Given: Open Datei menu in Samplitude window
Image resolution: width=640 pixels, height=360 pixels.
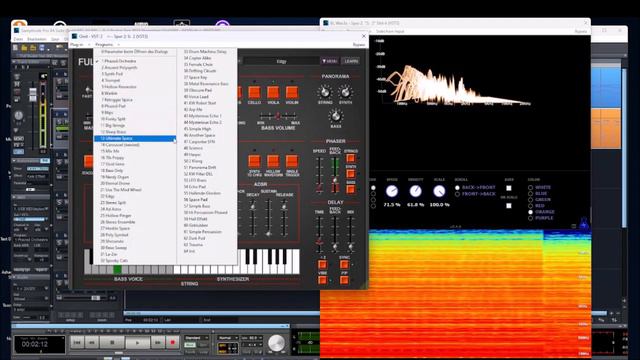Looking at the screenshot, I should 18,39.
